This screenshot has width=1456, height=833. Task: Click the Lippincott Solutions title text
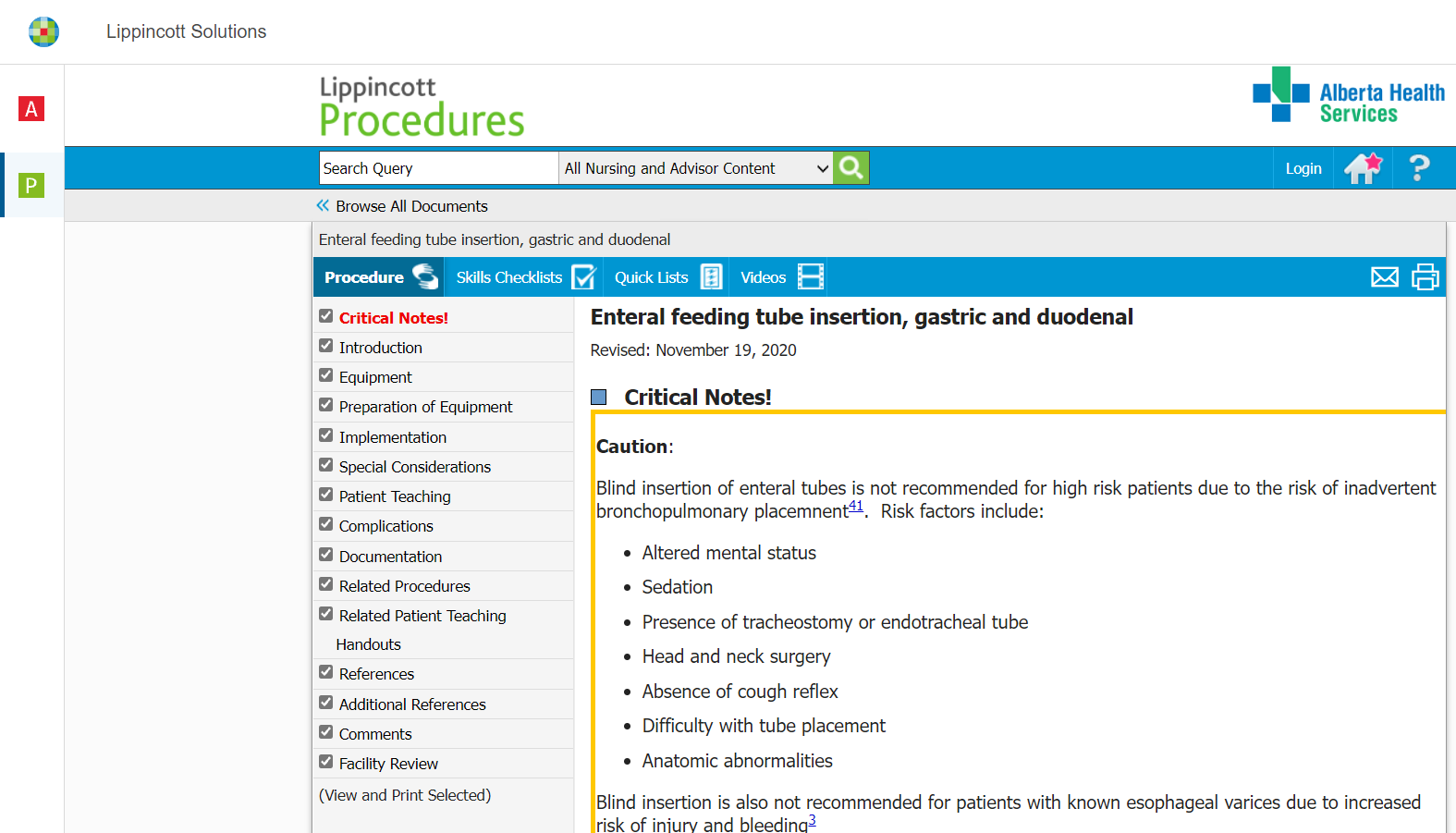(186, 31)
